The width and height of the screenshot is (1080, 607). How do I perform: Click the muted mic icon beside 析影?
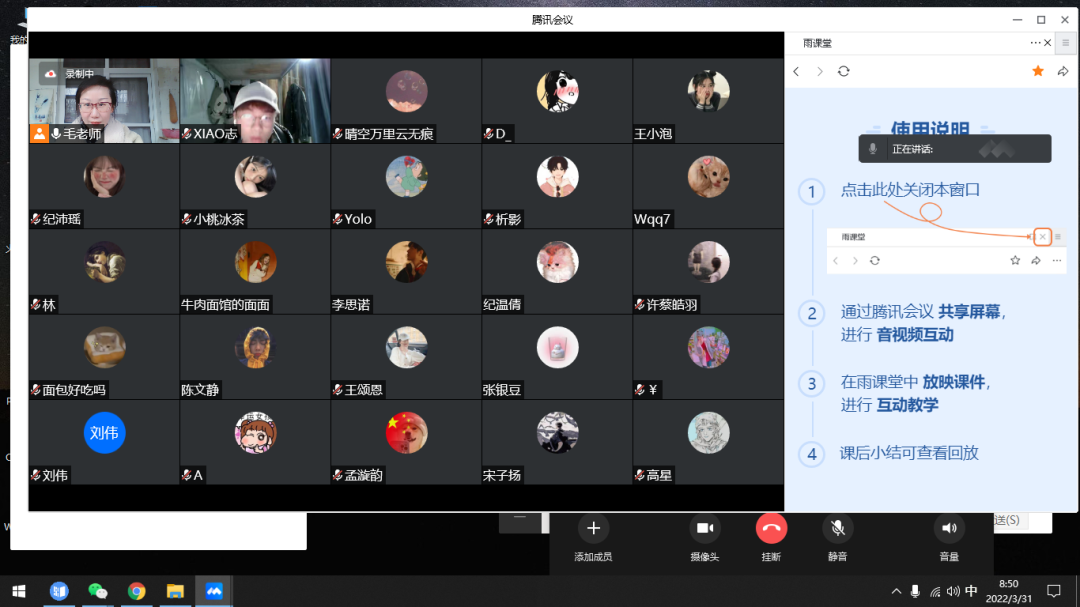point(488,219)
